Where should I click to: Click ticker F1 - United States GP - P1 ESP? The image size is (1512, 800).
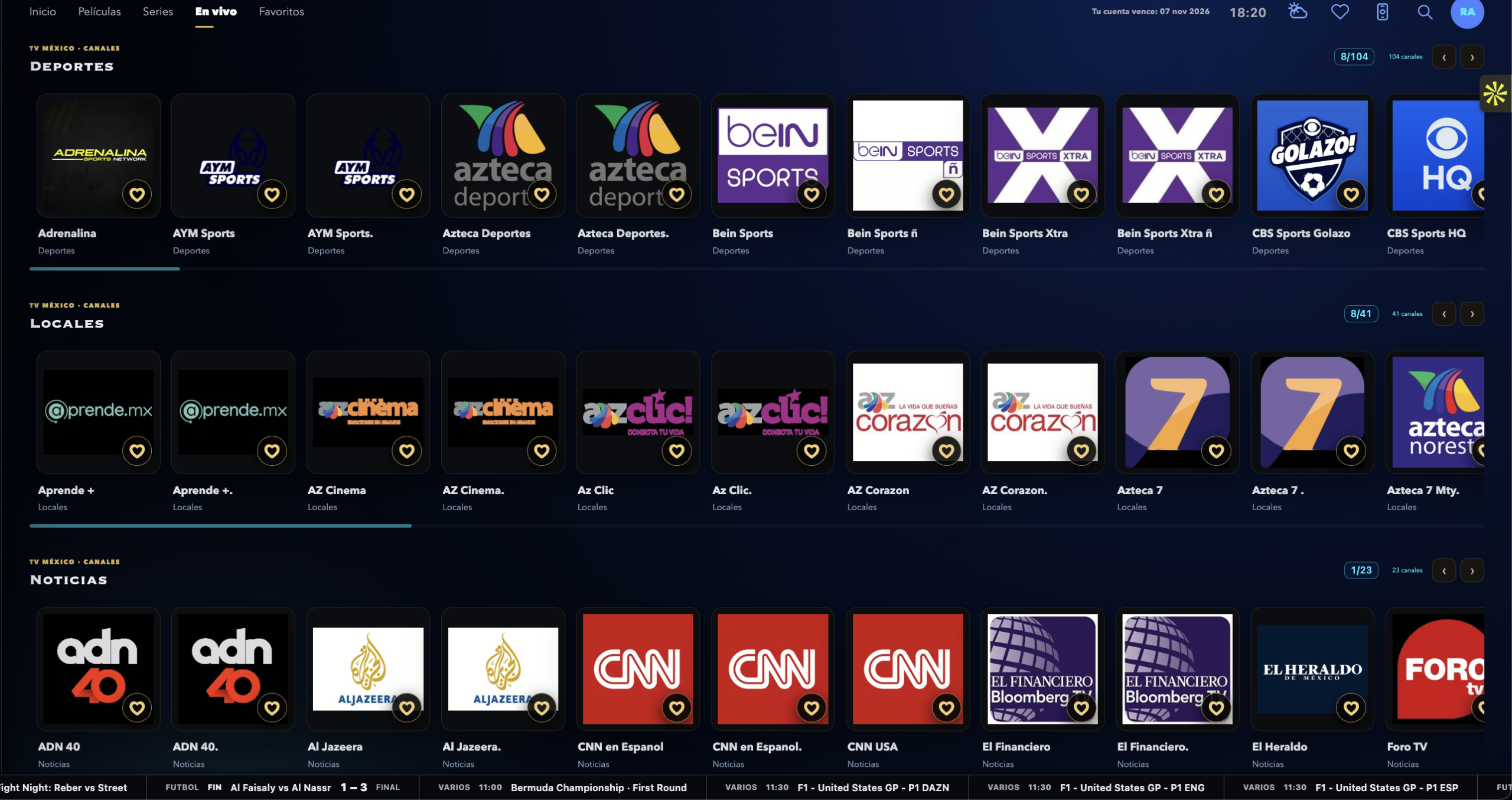(x=1350, y=788)
